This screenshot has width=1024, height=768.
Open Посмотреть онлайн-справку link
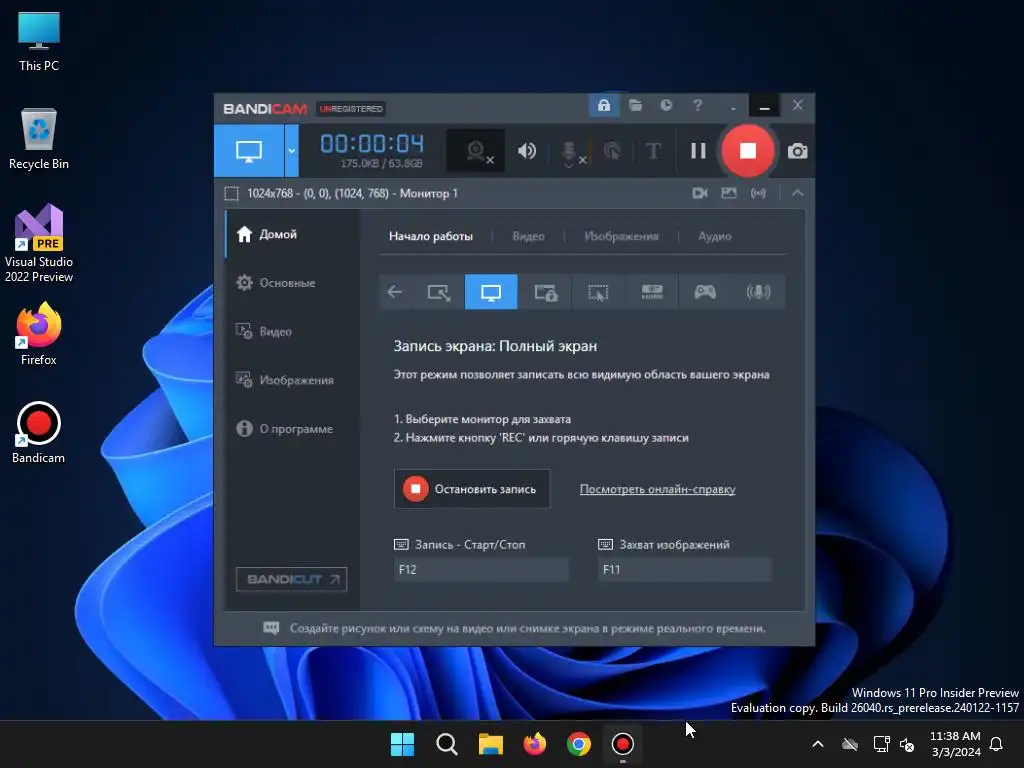pyautogui.click(x=658, y=489)
